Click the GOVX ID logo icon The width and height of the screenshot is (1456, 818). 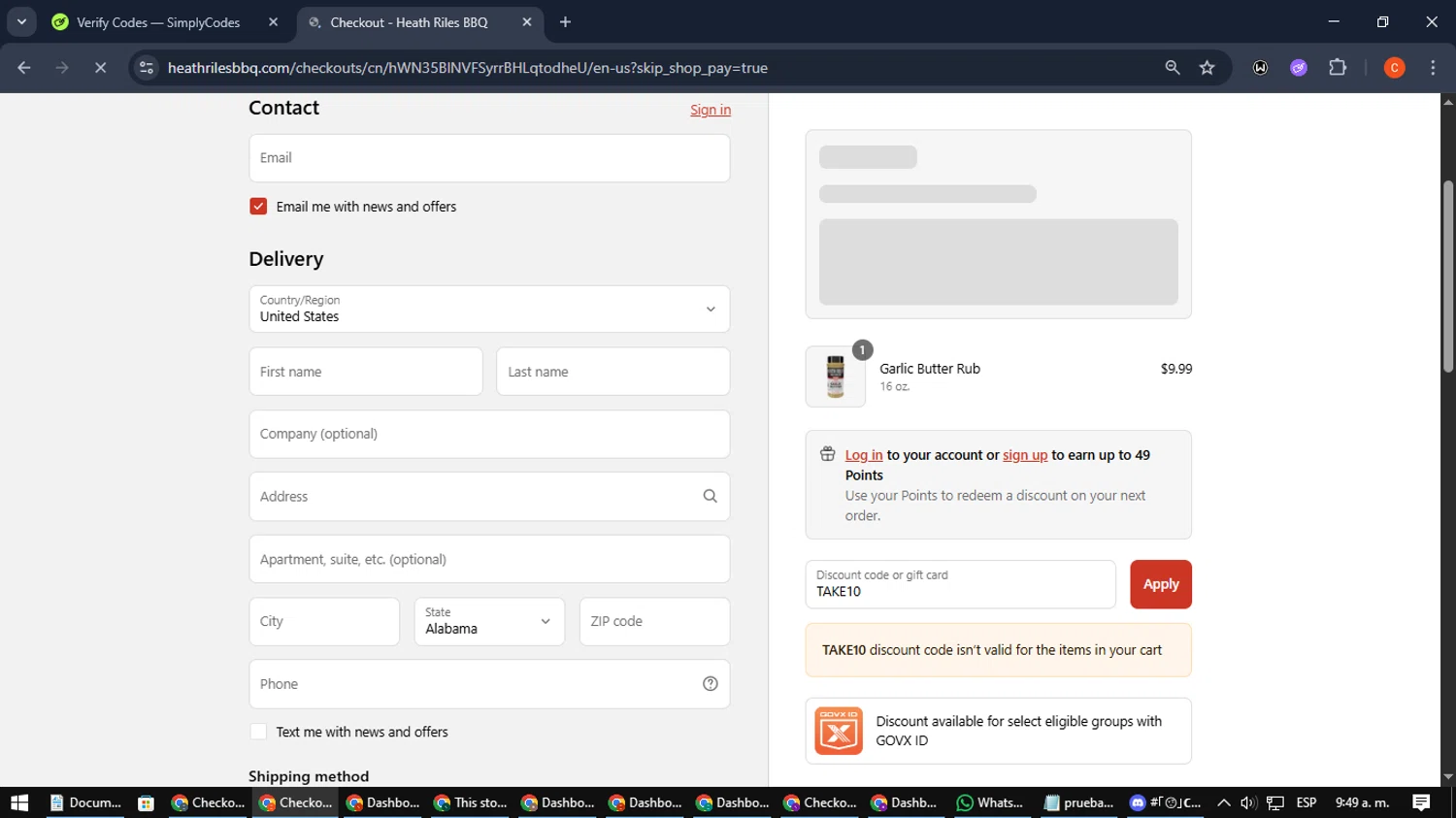click(x=839, y=731)
